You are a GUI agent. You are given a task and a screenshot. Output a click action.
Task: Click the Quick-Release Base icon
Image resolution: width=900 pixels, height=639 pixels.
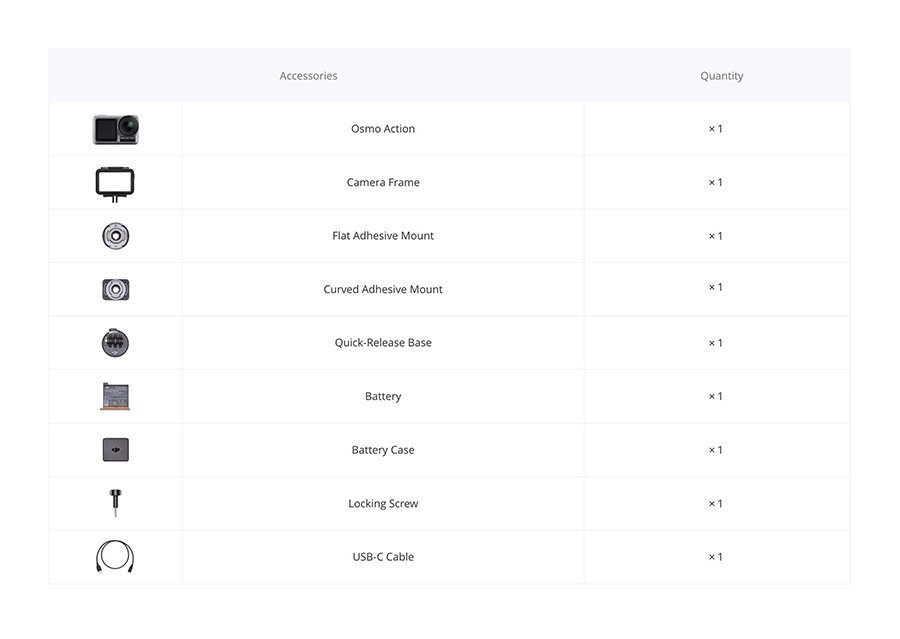click(115, 343)
